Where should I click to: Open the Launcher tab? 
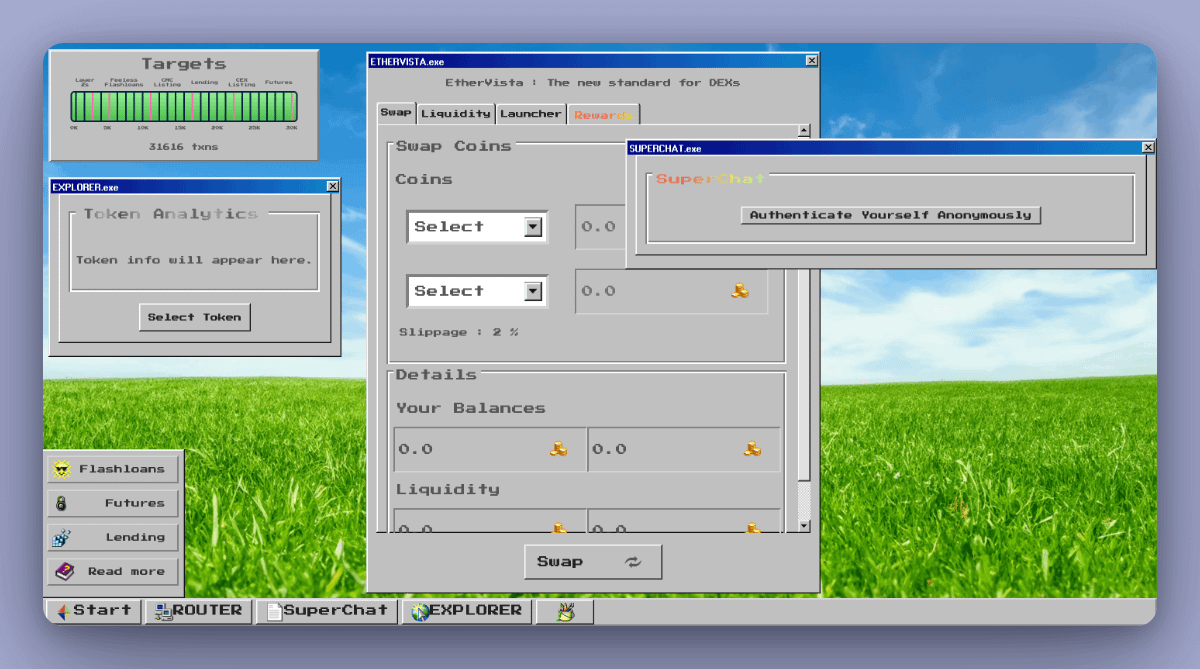click(x=531, y=114)
